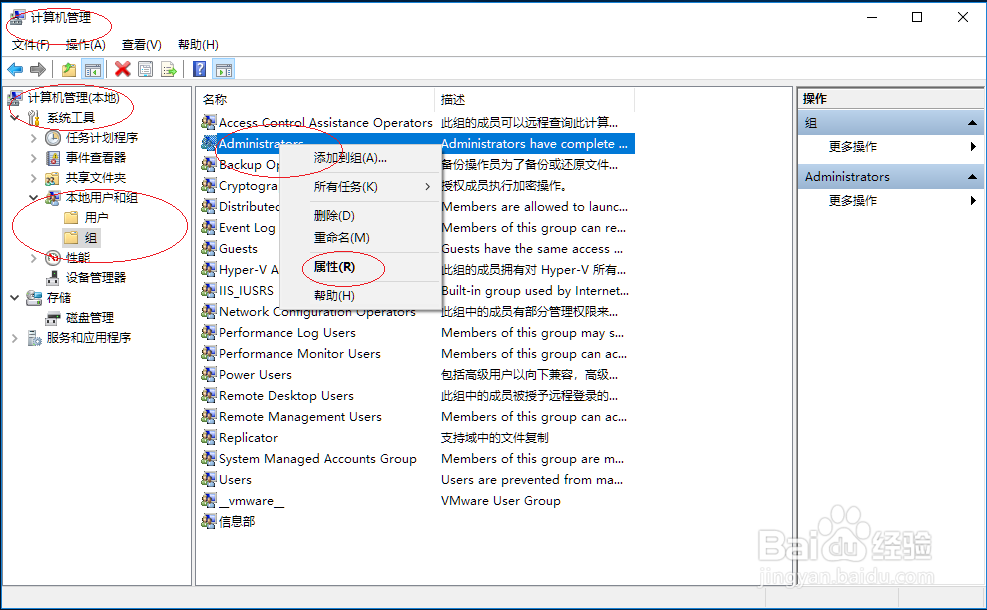Click the Back navigation arrow in the toolbar
The width and height of the screenshot is (987, 610).
(x=14, y=69)
